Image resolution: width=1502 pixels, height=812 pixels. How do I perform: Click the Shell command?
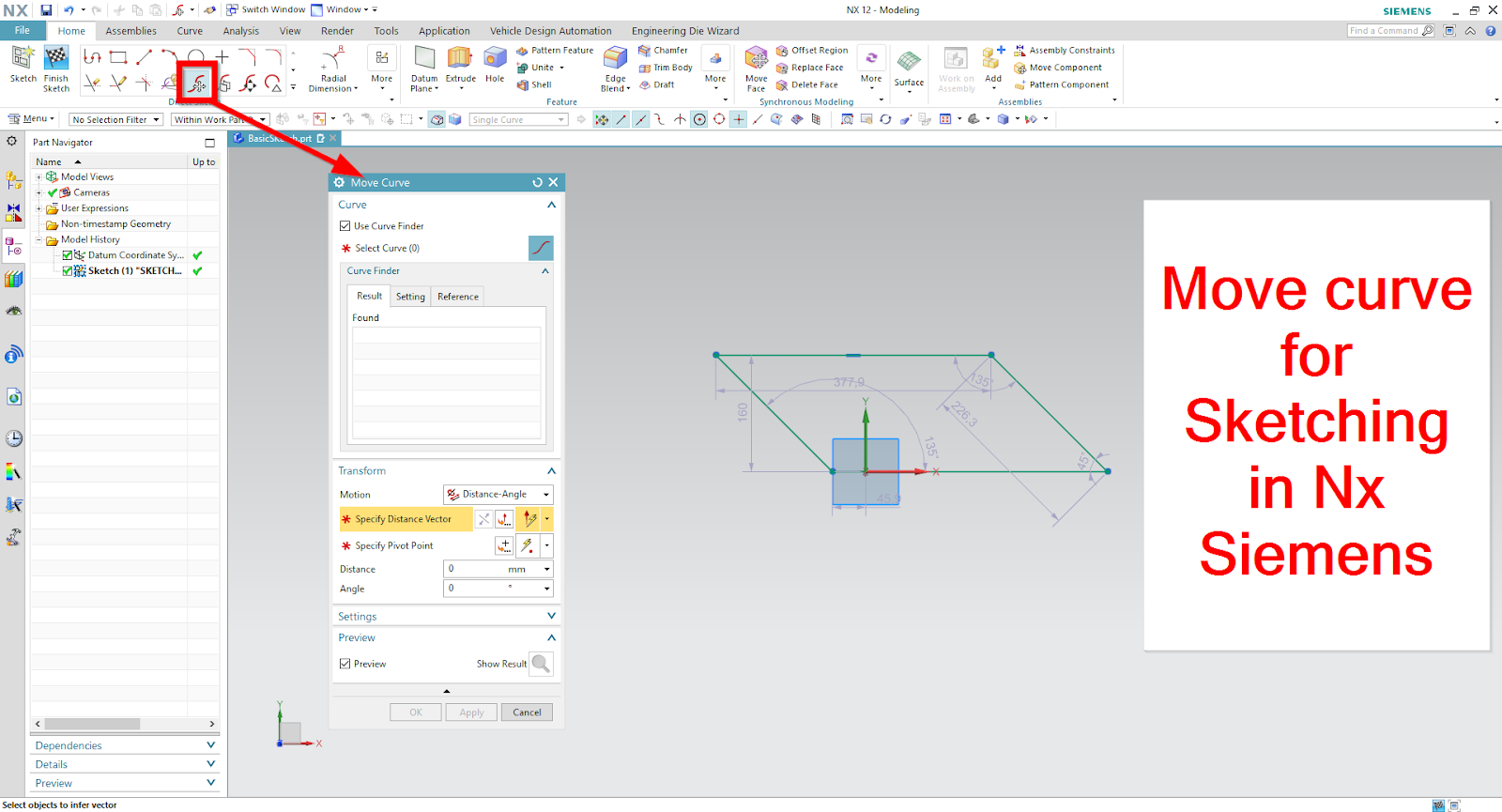(534, 84)
